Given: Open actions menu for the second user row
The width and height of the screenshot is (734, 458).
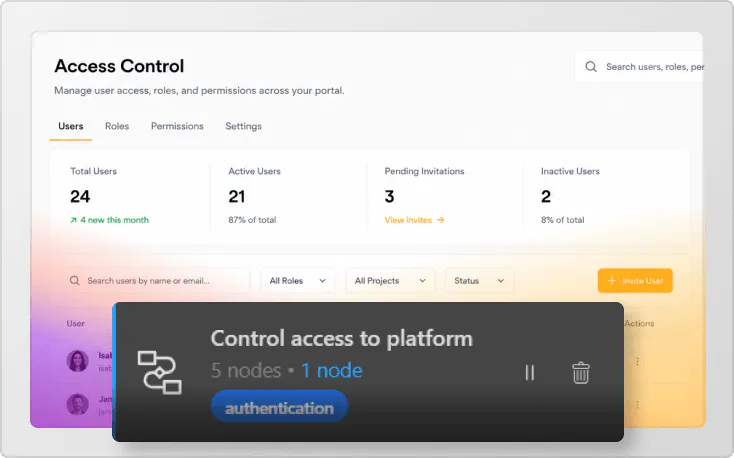Looking at the screenshot, I should point(637,405).
